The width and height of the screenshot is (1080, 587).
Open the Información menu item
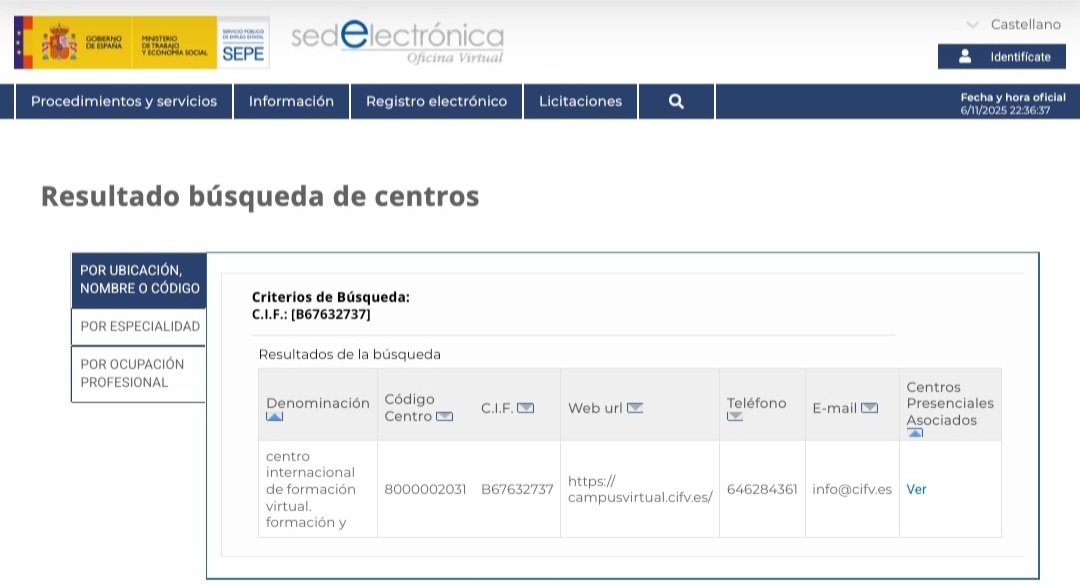291,101
